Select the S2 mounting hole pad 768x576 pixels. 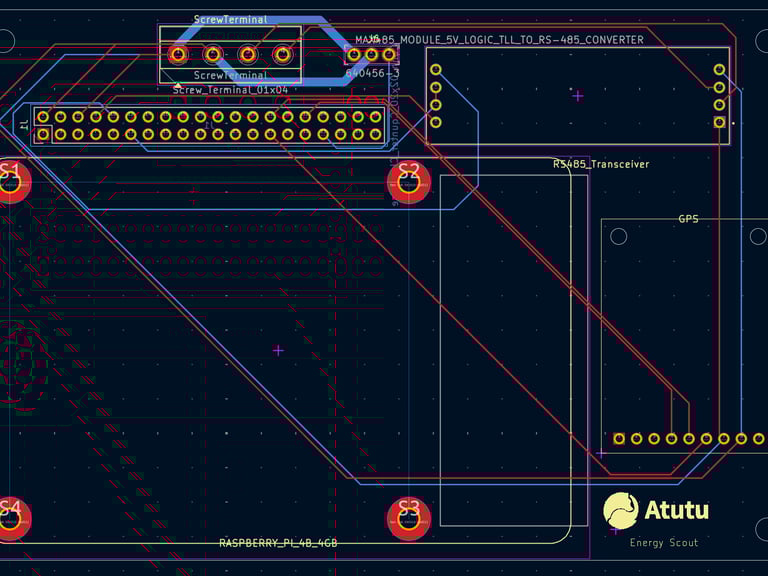[409, 182]
